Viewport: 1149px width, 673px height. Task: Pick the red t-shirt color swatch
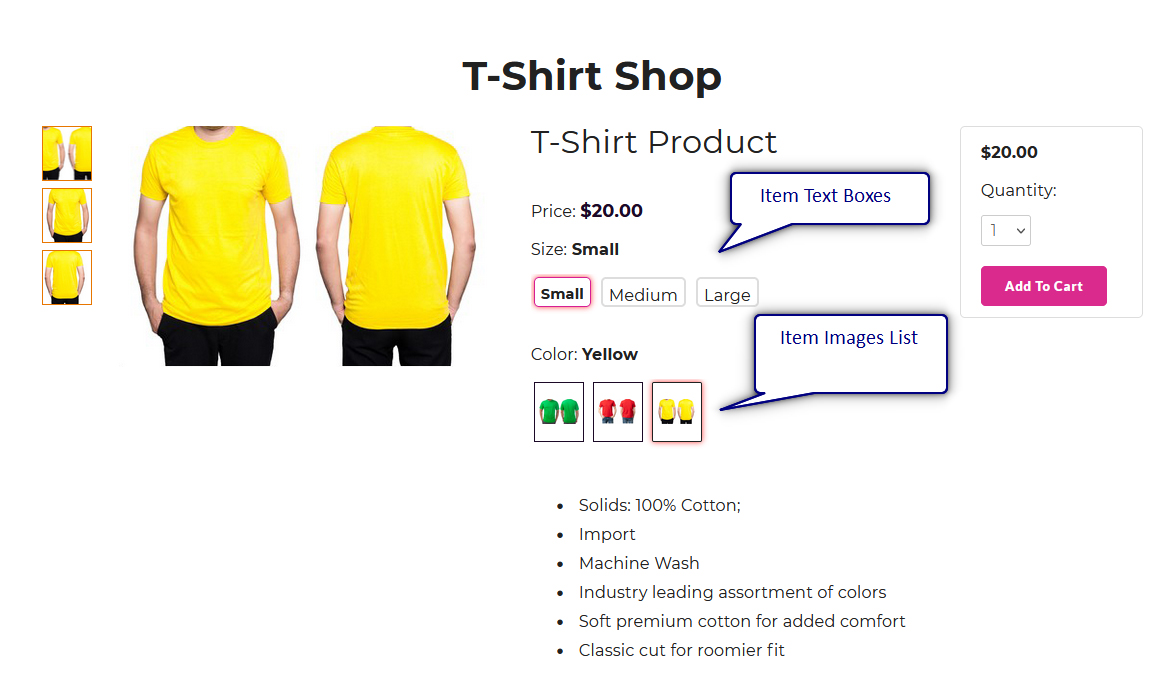[618, 412]
